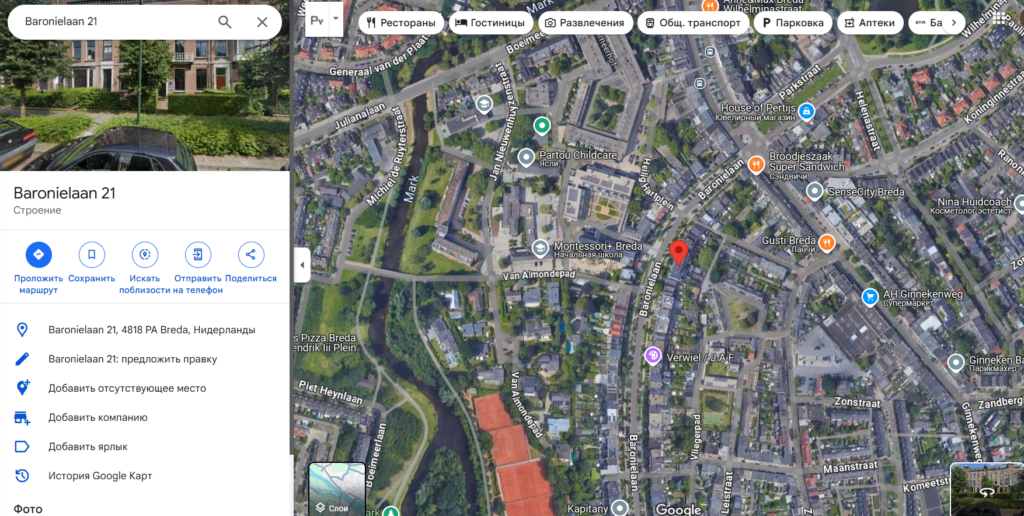Click the Проложить маршрут directions icon

[39, 255]
